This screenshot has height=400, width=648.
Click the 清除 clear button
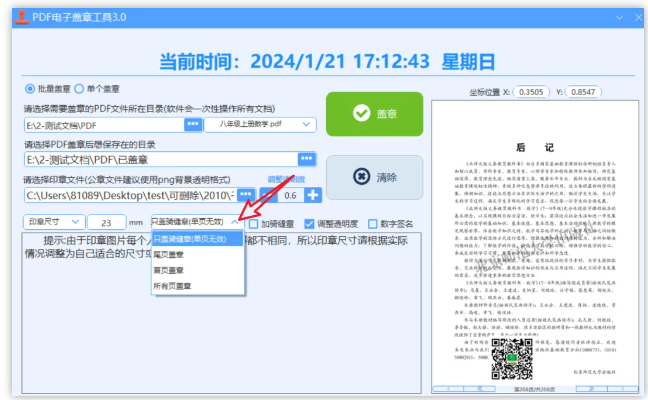[x=374, y=177]
